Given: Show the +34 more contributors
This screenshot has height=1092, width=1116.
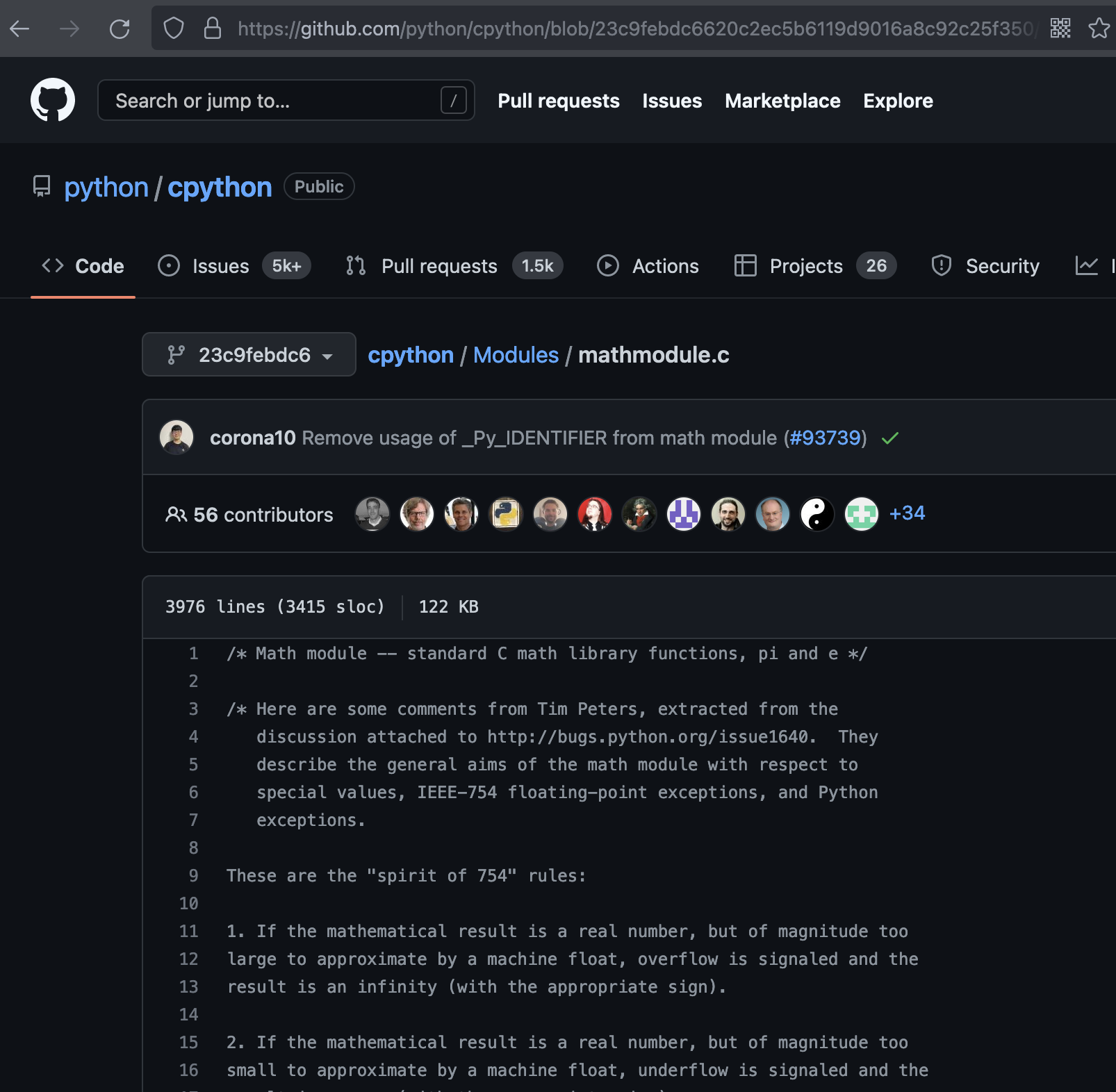Looking at the screenshot, I should coord(907,513).
